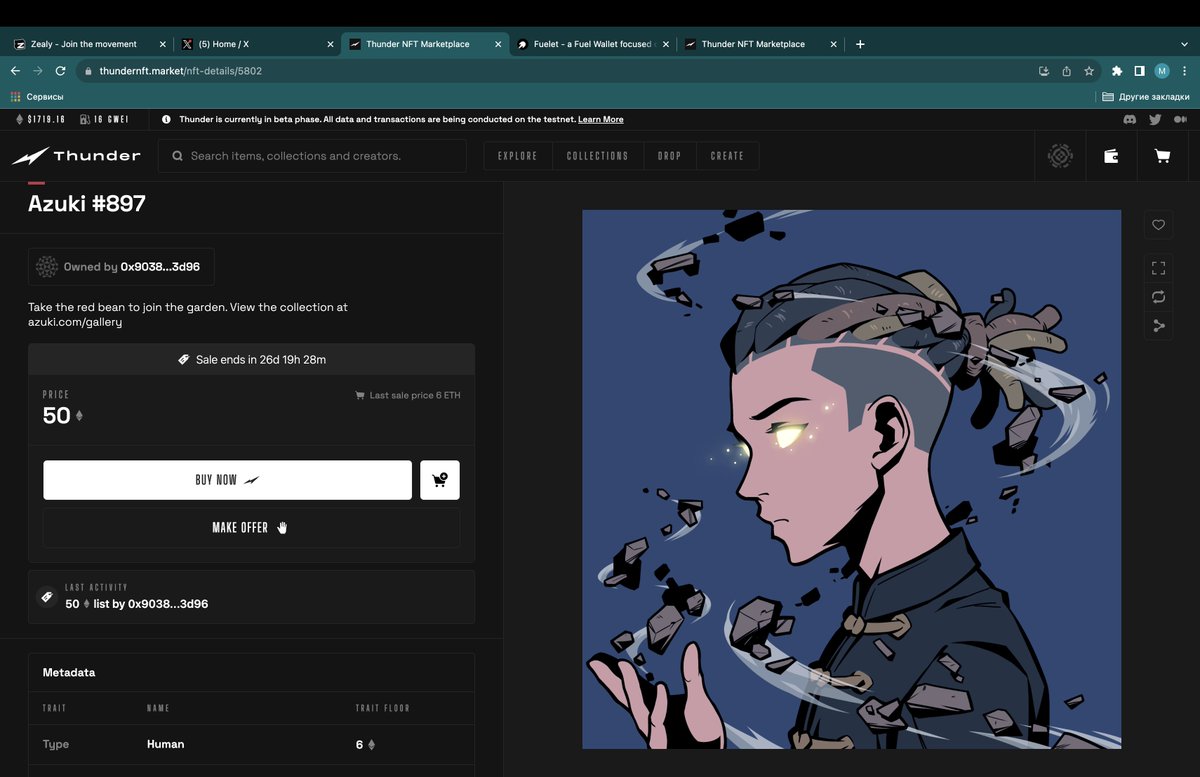This screenshot has height=777, width=1200.
Task: Go forward in browser history
Action: pyautogui.click(x=38, y=71)
